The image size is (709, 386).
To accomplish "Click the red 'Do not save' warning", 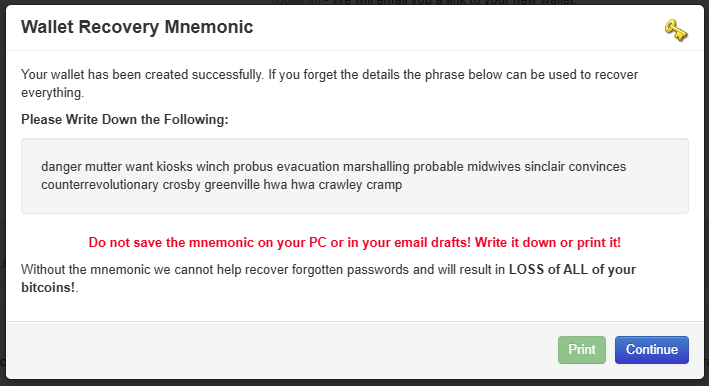I will click(x=354, y=243).
